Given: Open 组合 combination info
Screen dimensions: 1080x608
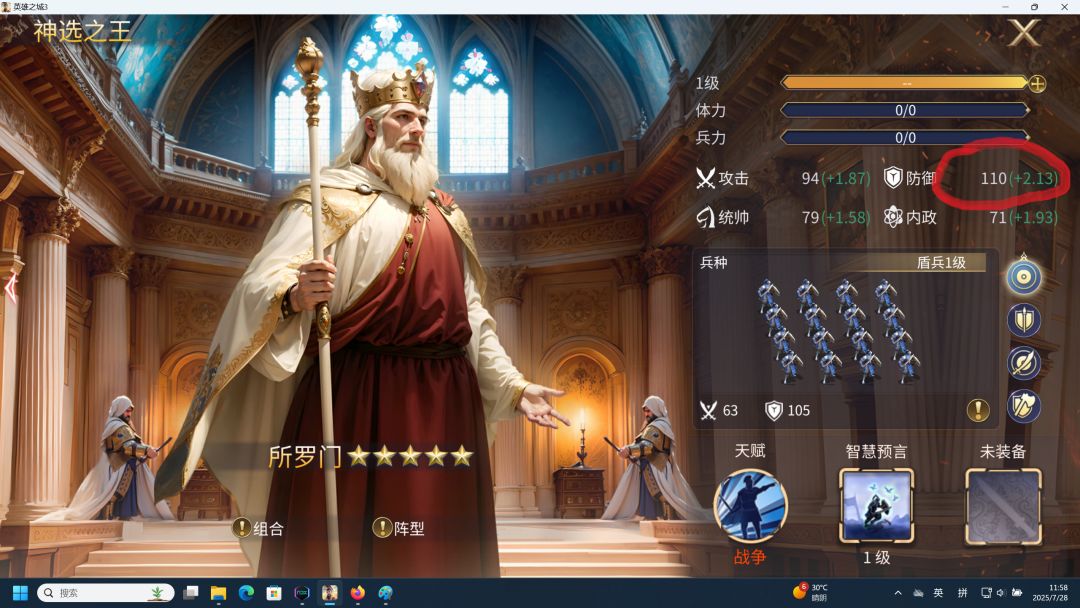Looking at the screenshot, I should (258, 528).
